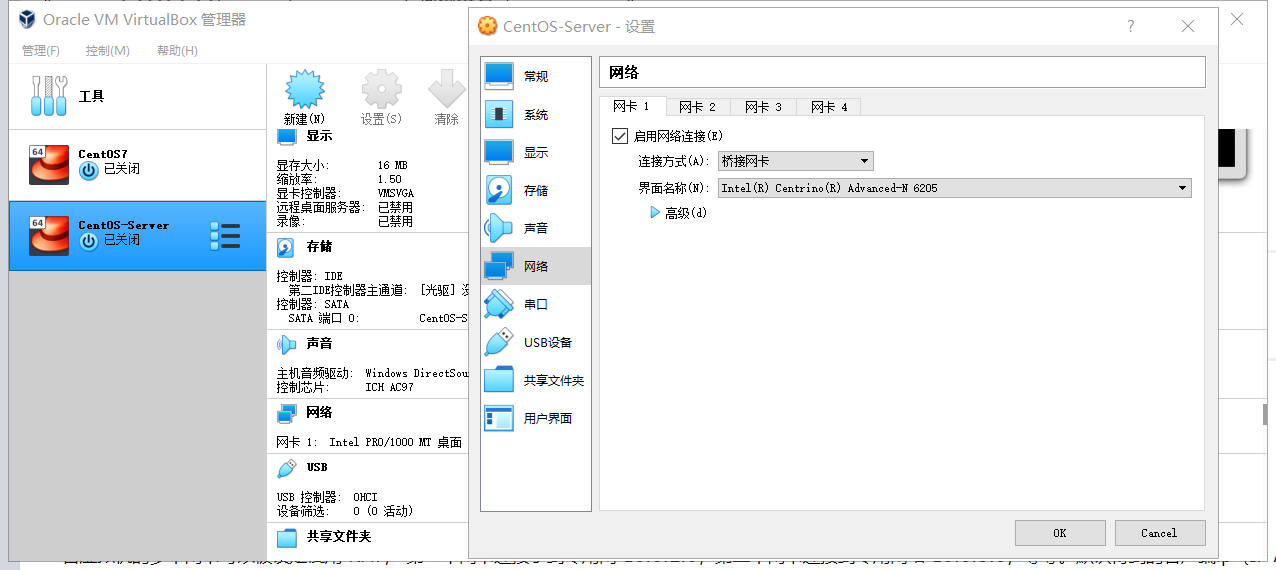The width and height of the screenshot is (1276, 570).
Task: Select the 声音 (Audio) settings category
Action: pos(534,229)
